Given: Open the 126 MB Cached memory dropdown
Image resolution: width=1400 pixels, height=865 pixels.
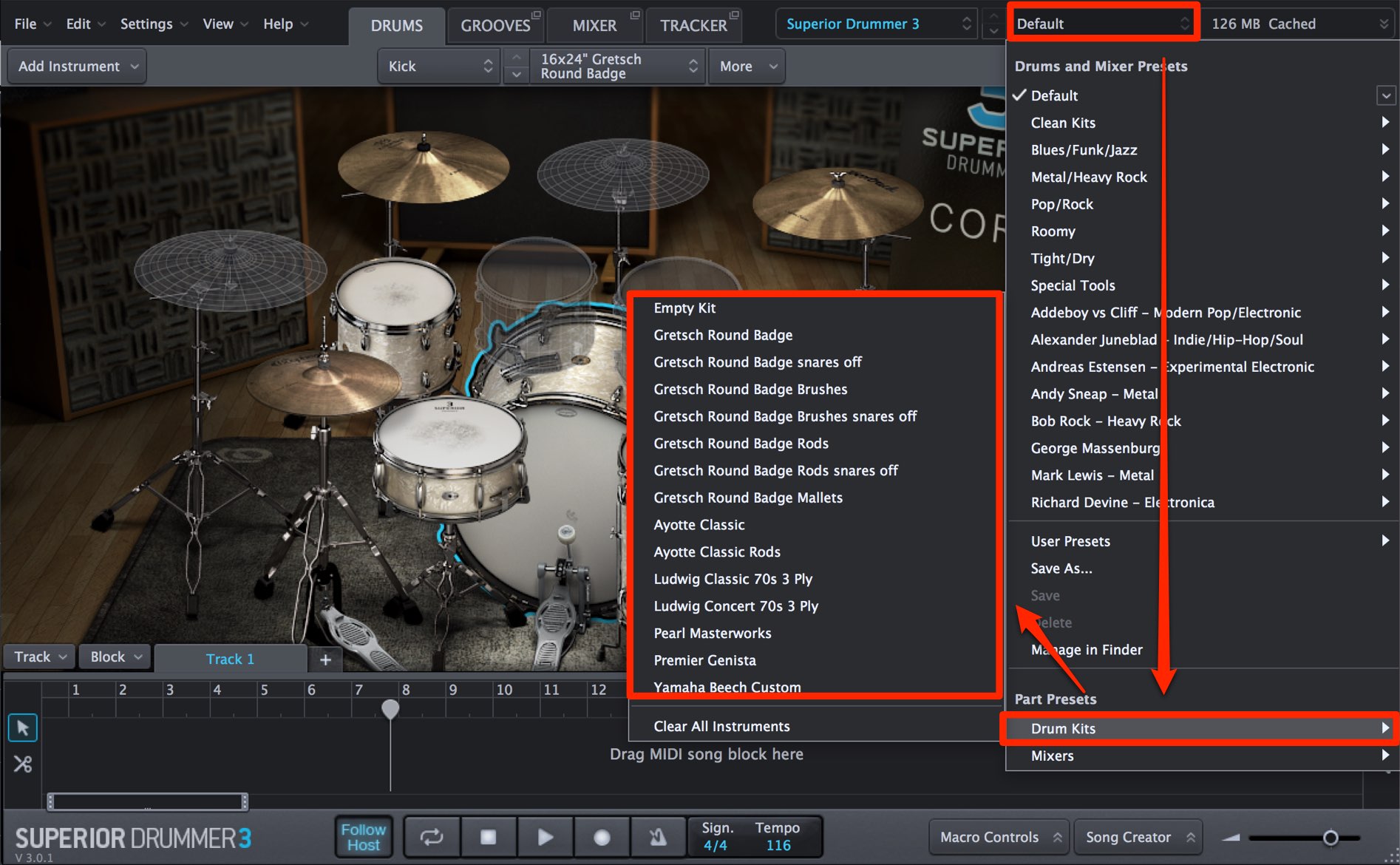Looking at the screenshot, I should [1299, 24].
